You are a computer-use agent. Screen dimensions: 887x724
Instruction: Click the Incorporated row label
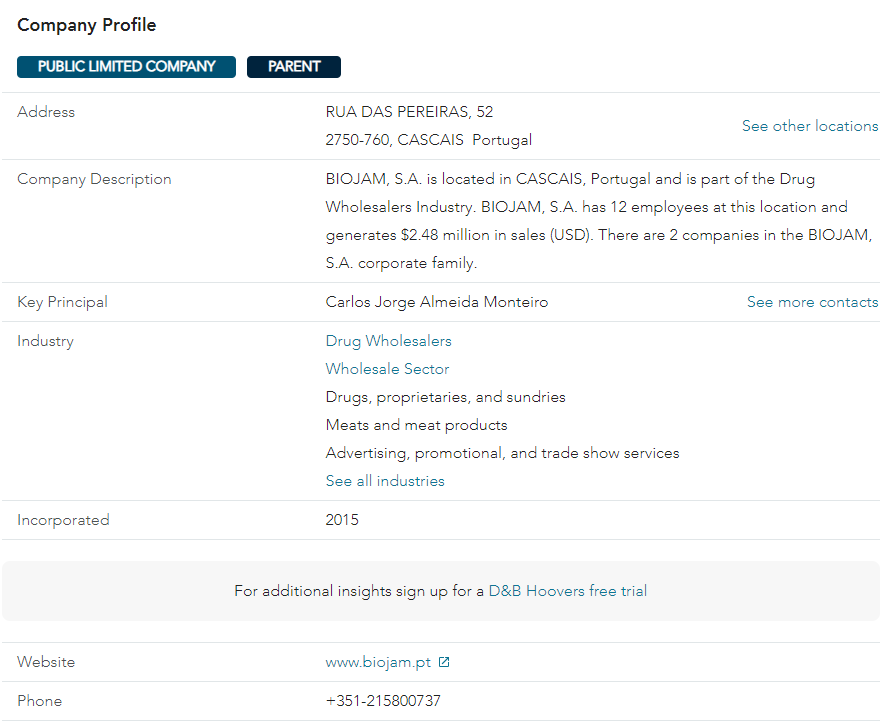tap(63, 520)
